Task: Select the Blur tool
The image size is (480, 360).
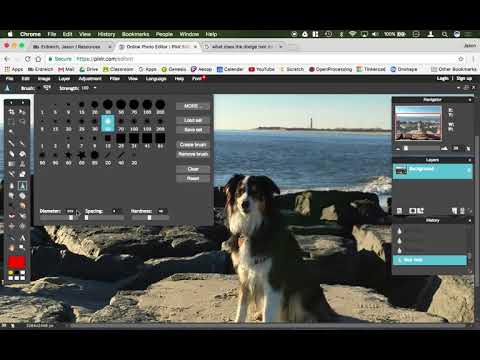Action: tap(11, 186)
